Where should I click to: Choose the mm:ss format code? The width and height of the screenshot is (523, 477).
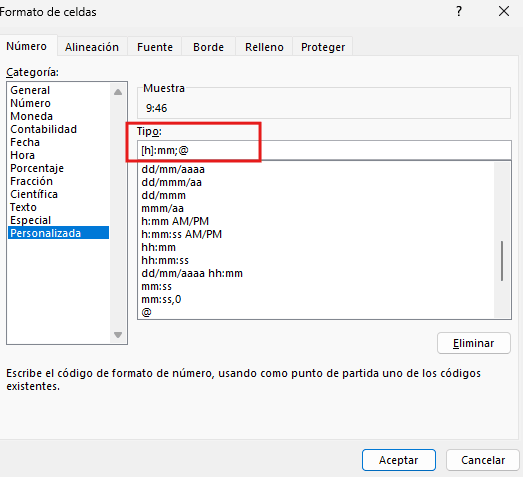316,286
